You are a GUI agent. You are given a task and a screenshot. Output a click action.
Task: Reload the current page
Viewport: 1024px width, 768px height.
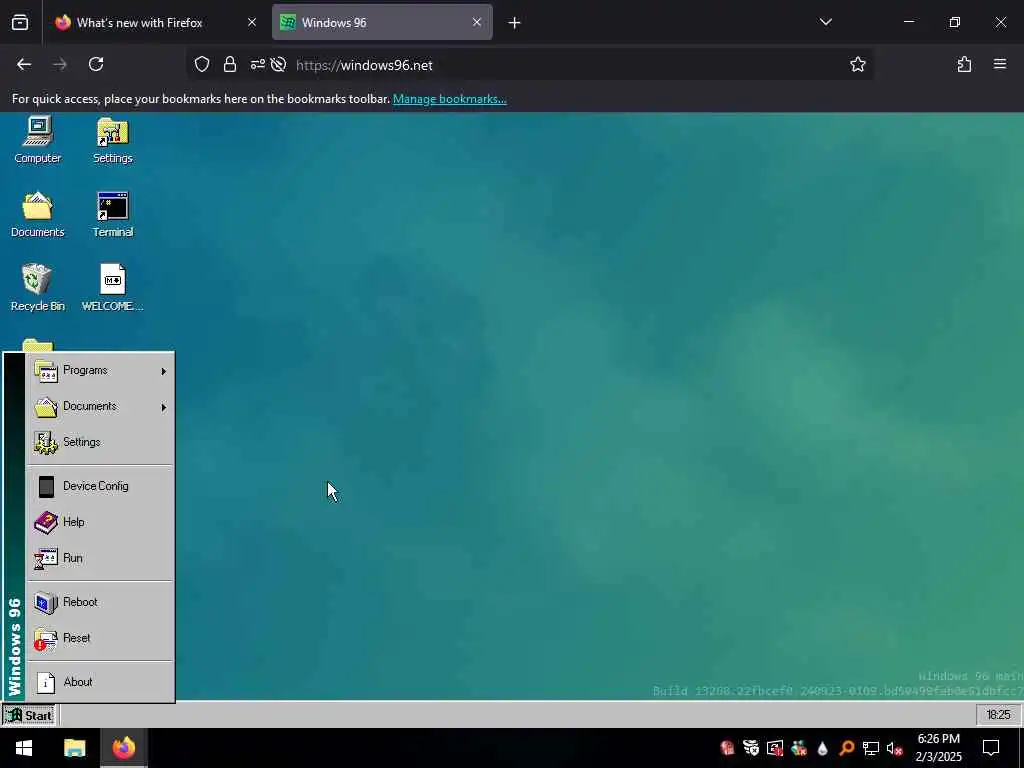pos(96,64)
